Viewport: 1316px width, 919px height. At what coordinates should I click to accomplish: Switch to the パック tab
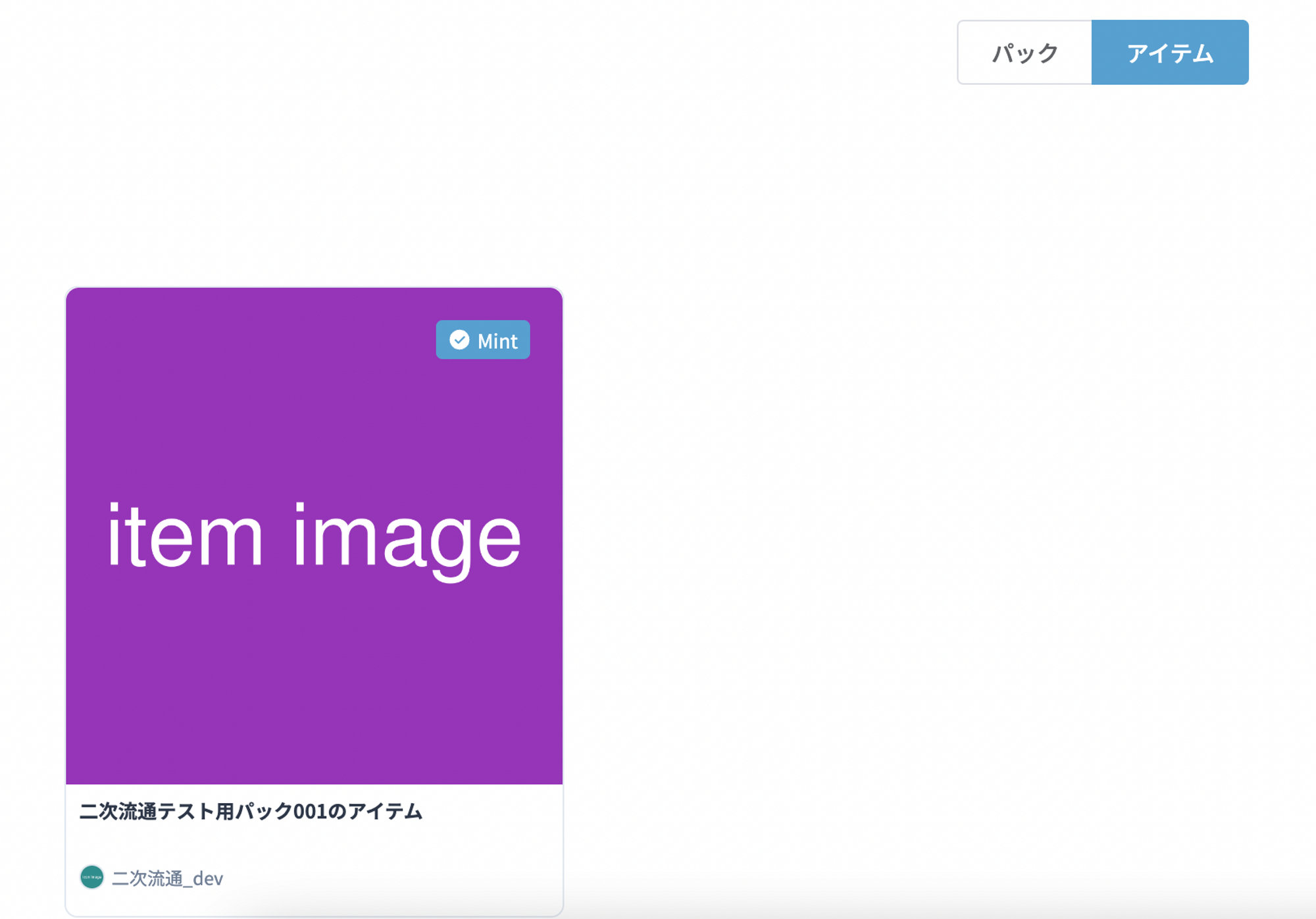pyautogui.click(x=1025, y=53)
